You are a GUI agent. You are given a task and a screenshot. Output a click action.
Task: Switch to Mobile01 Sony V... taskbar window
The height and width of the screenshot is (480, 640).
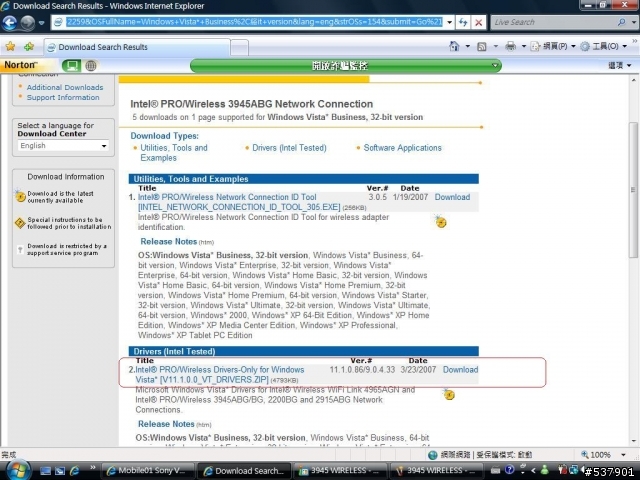click(x=147, y=471)
